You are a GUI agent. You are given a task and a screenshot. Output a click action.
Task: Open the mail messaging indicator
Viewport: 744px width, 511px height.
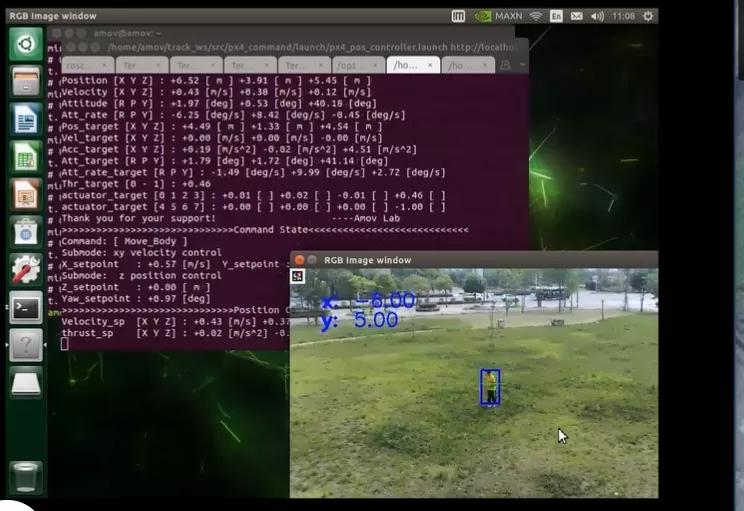click(x=577, y=16)
